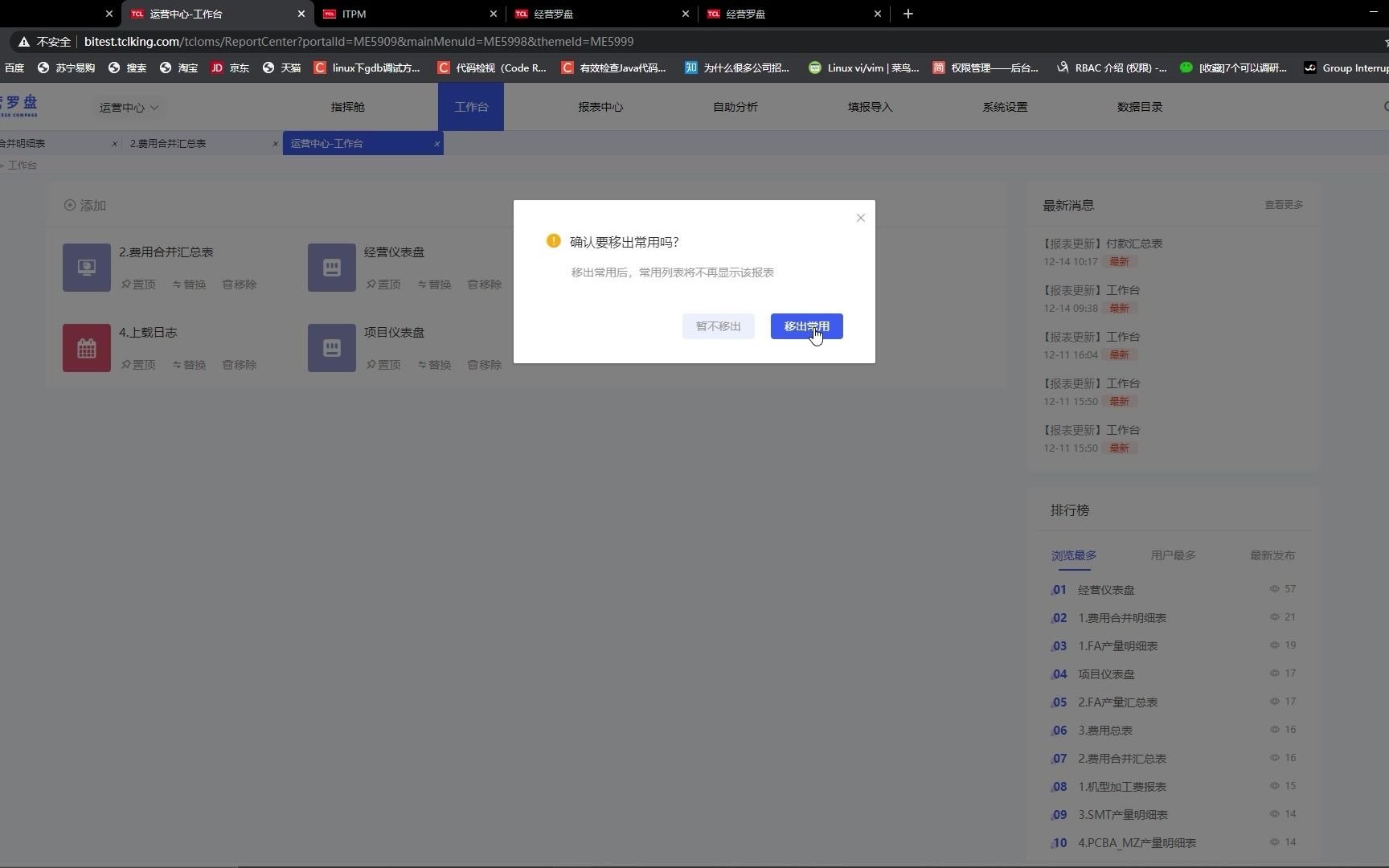The image size is (1389, 868).
Task: Open ranking item 08 1.机型加工费报表
Action: coord(1122,787)
